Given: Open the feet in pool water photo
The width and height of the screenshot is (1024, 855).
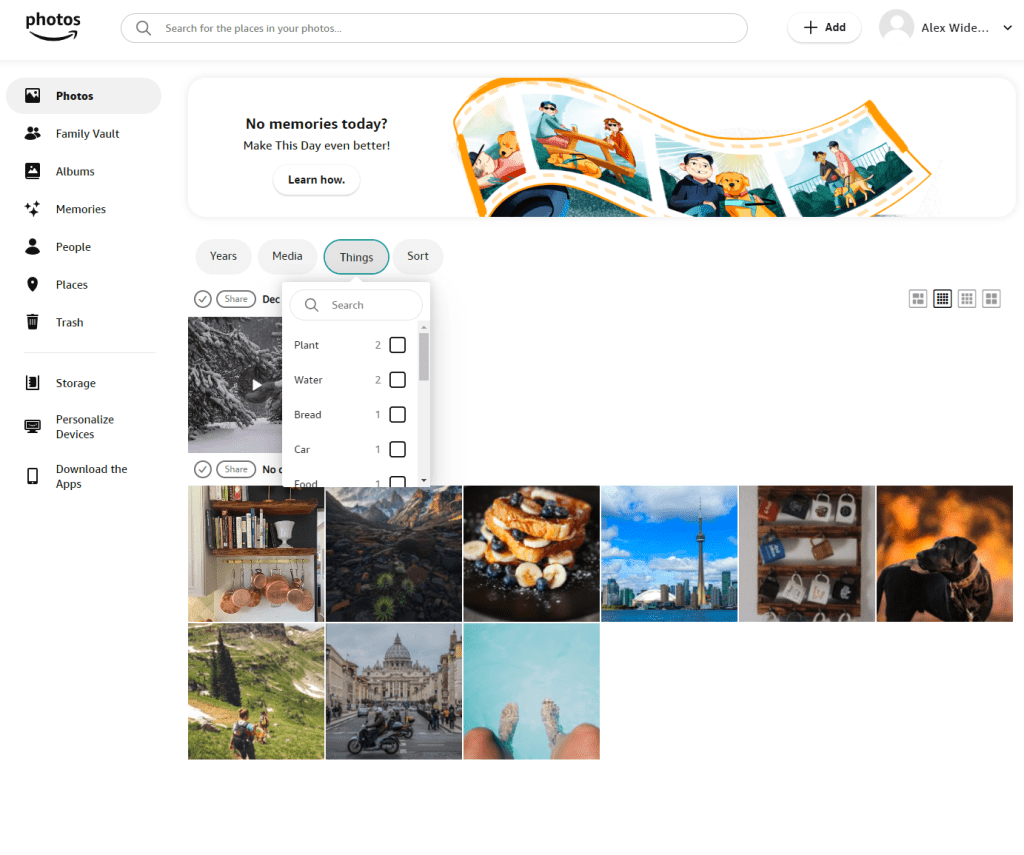Looking at the screenshot, I should point(532,691).
